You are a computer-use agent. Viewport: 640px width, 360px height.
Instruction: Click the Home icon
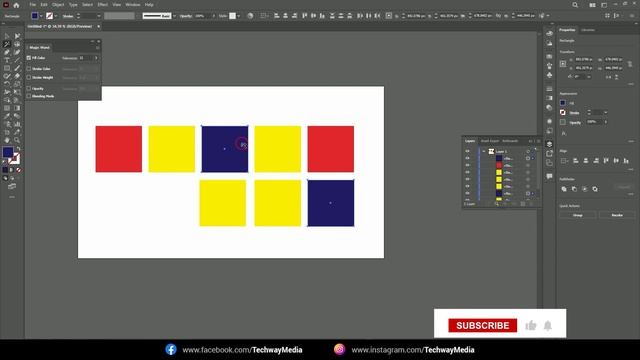click(16, 5)
